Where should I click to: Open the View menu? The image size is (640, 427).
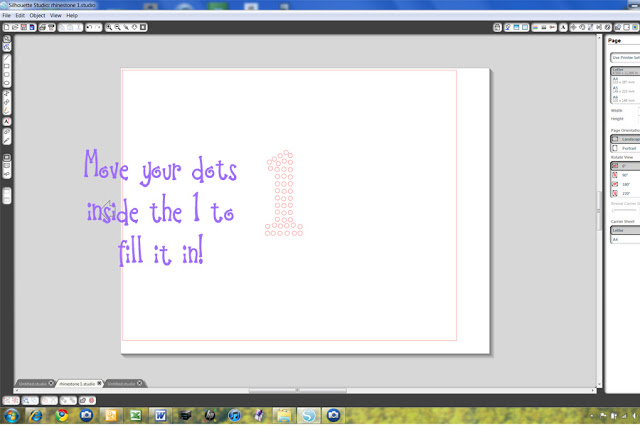click(x=55, y=16)
